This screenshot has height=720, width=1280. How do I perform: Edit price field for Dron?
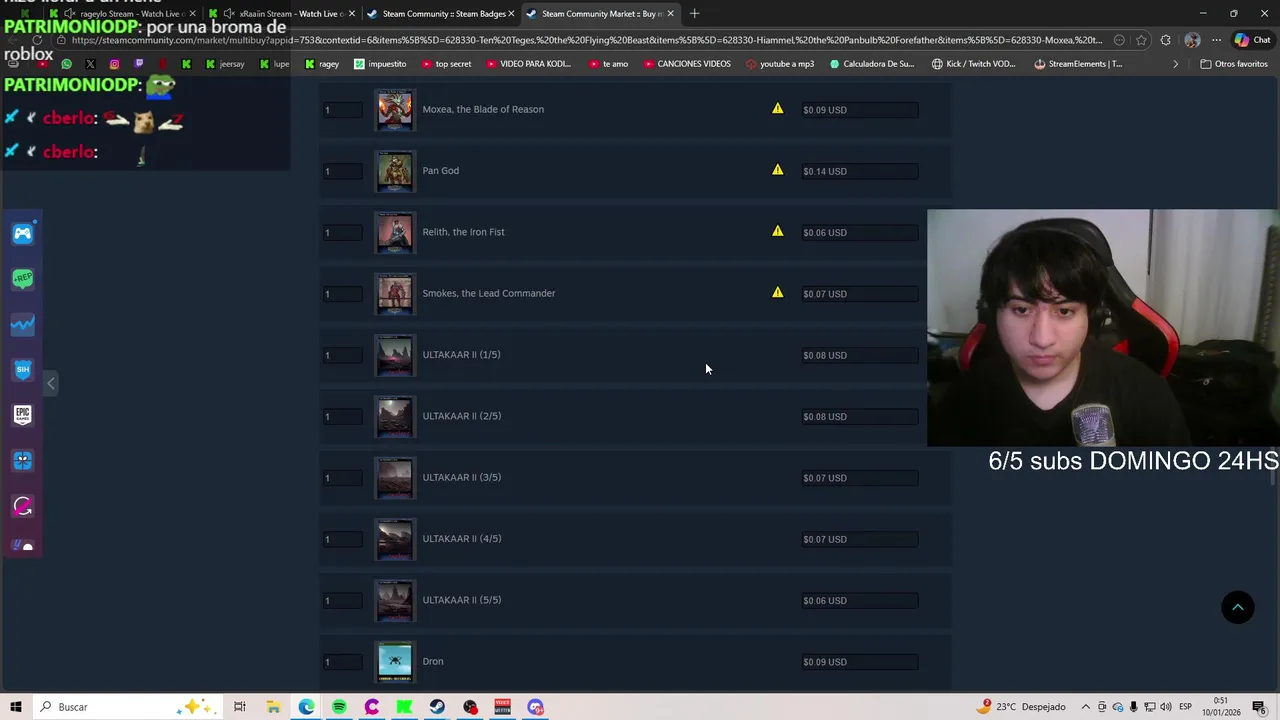click(859, 662)
